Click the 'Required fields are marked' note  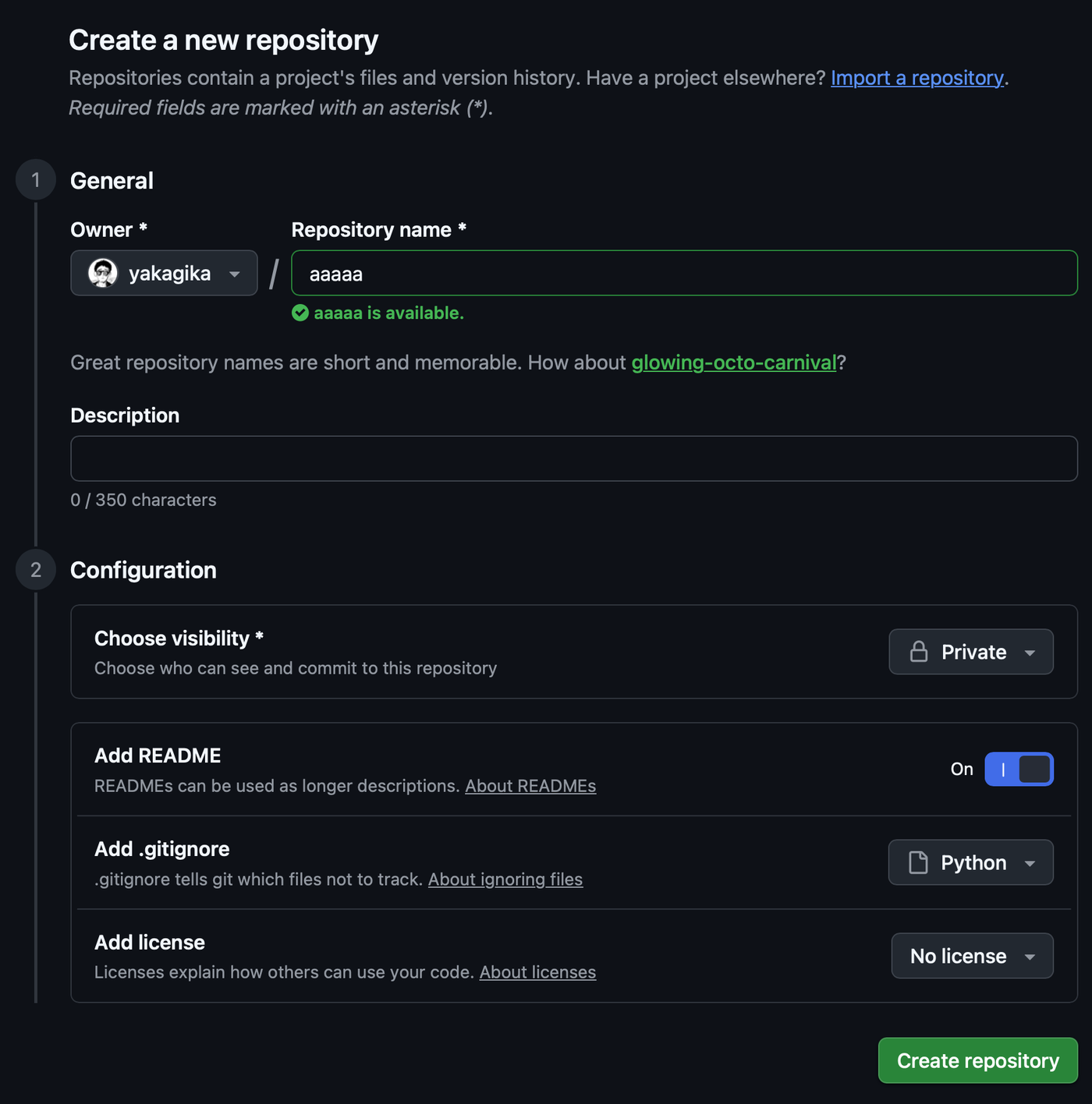(x=281, y=108)
